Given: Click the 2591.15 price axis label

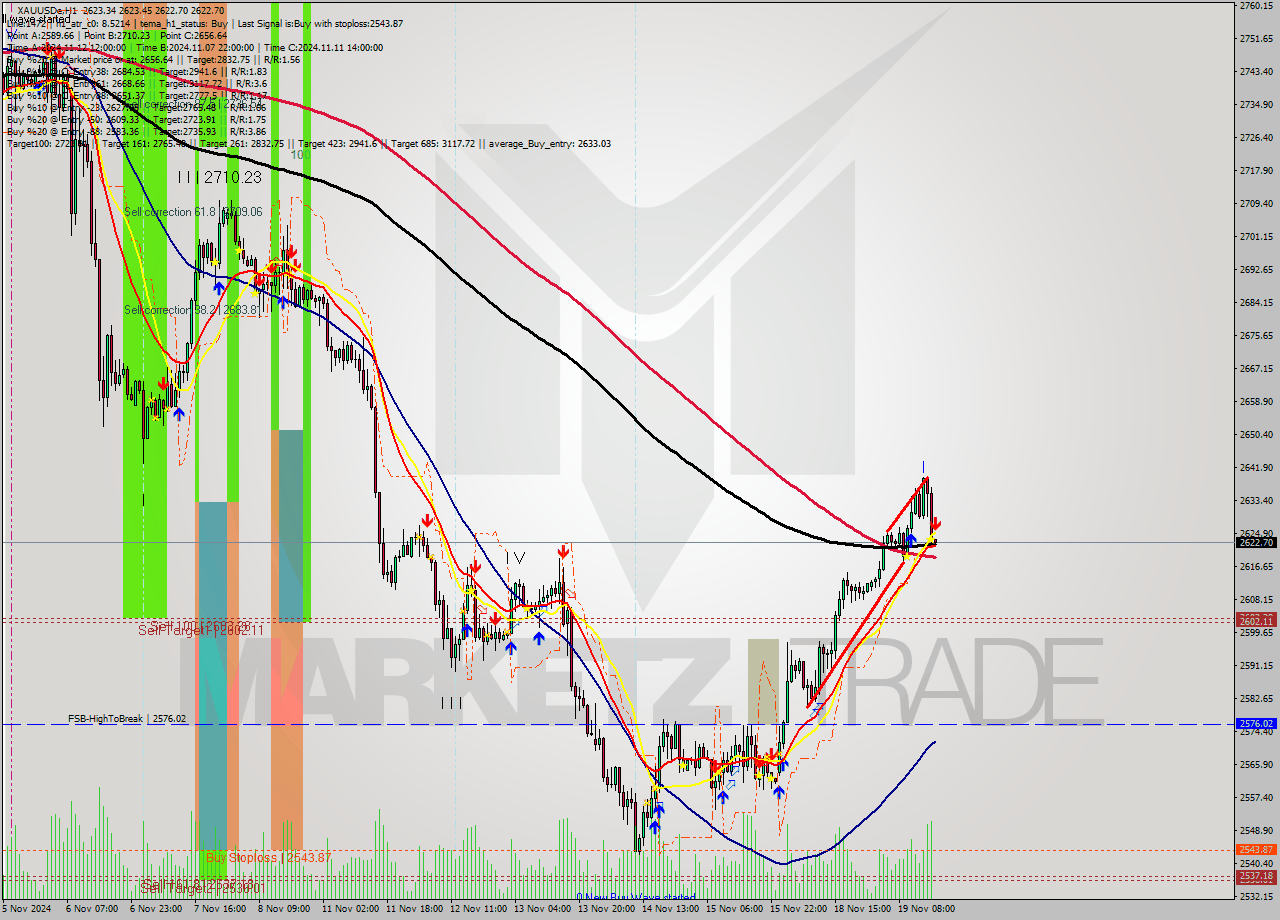Looking at the screenshot, I should [1256, 665].
